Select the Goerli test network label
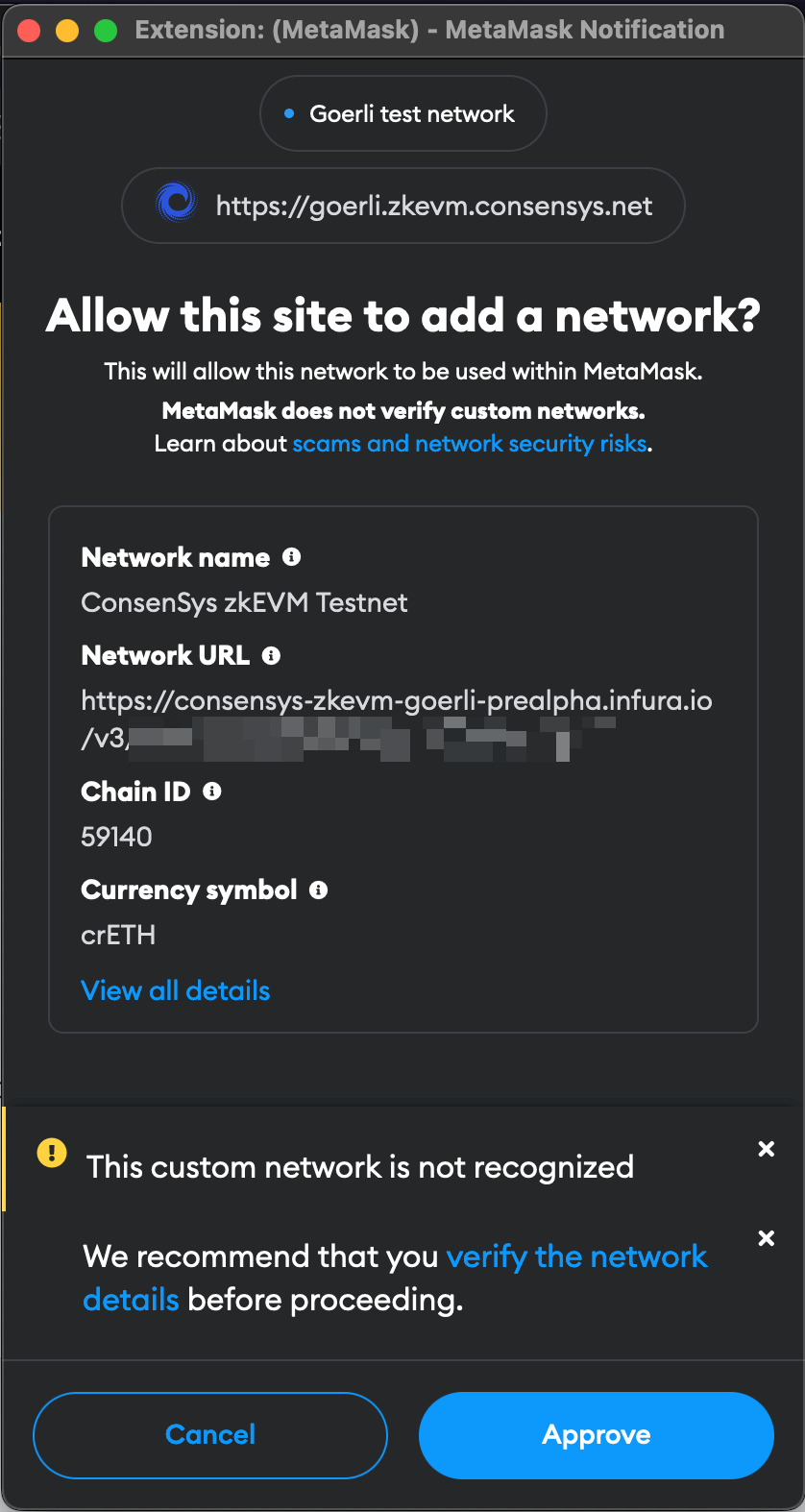This screenshot has height=1512, width=805. coord(413,112)
